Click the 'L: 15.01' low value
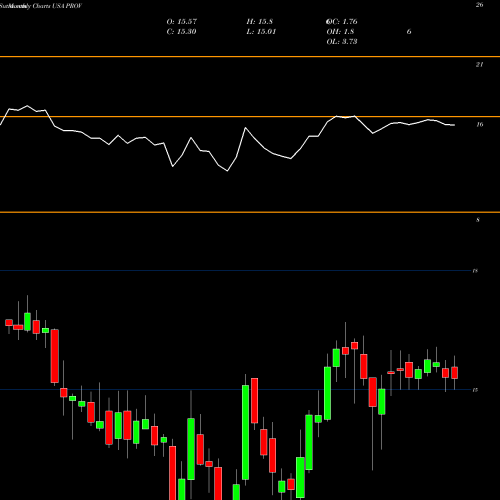This screenshot has height=500, width=500. (261, 32)
